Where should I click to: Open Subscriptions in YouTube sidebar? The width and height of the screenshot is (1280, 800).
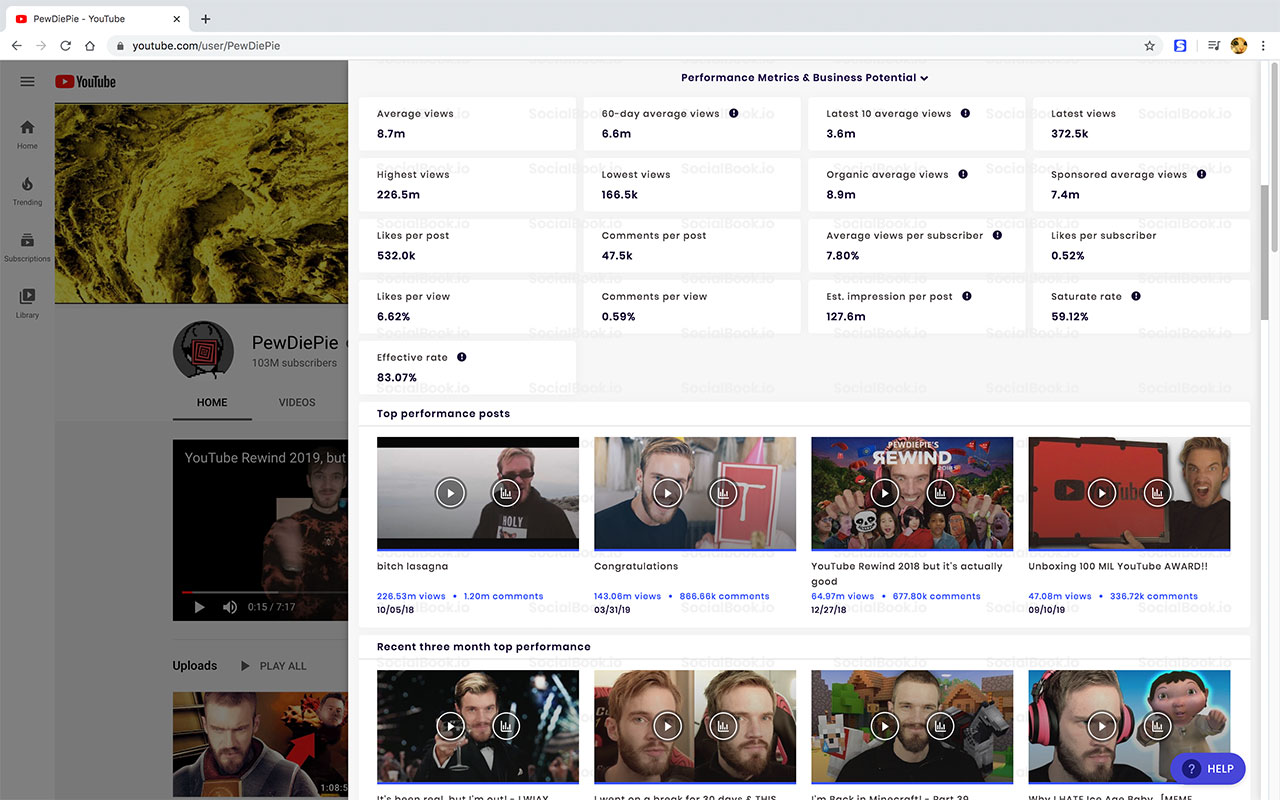(27, 248)
